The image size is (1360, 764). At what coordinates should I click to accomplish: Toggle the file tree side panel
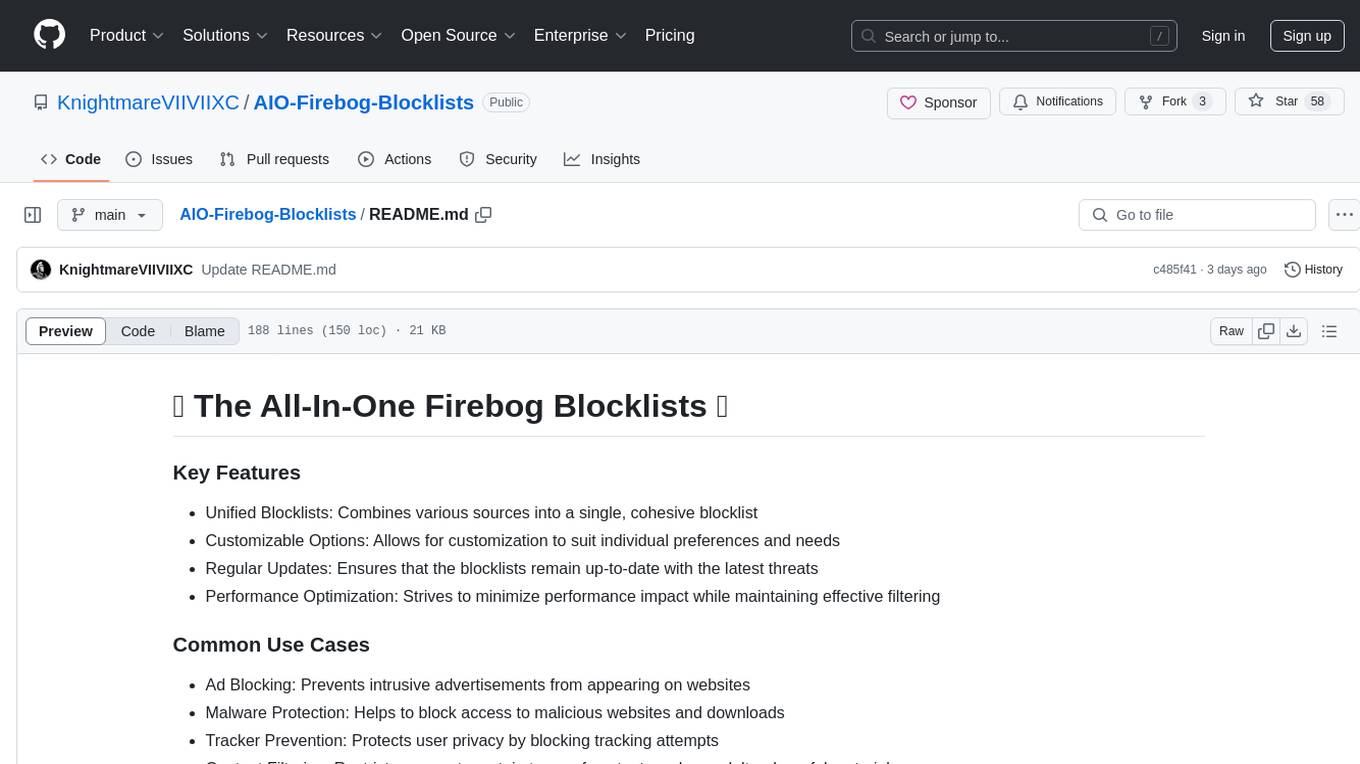[x=33, y=215]
